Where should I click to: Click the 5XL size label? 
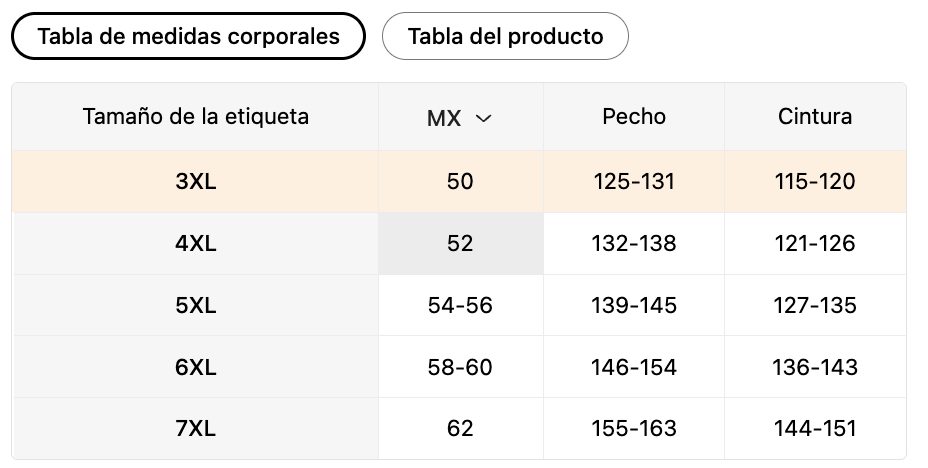click(x=196, y=305)
